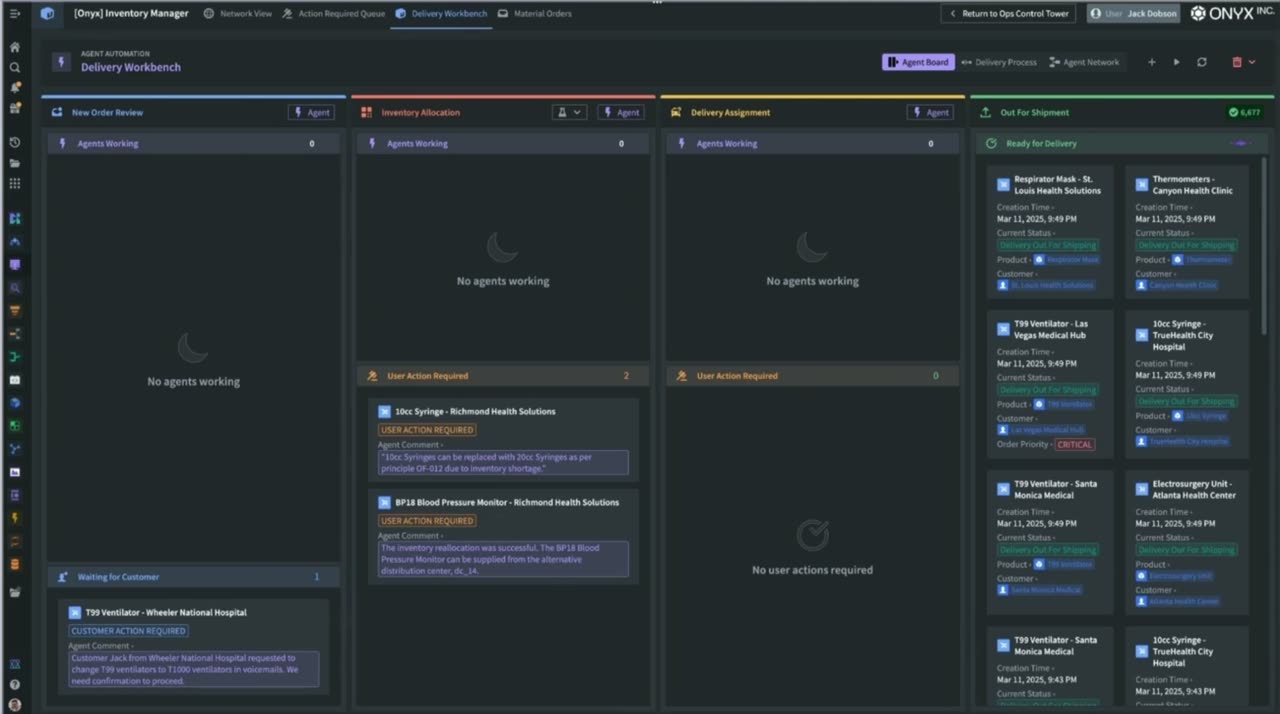
Task: Click the purple indicator in Ready for Delivery header
Action: point(1241,143)
